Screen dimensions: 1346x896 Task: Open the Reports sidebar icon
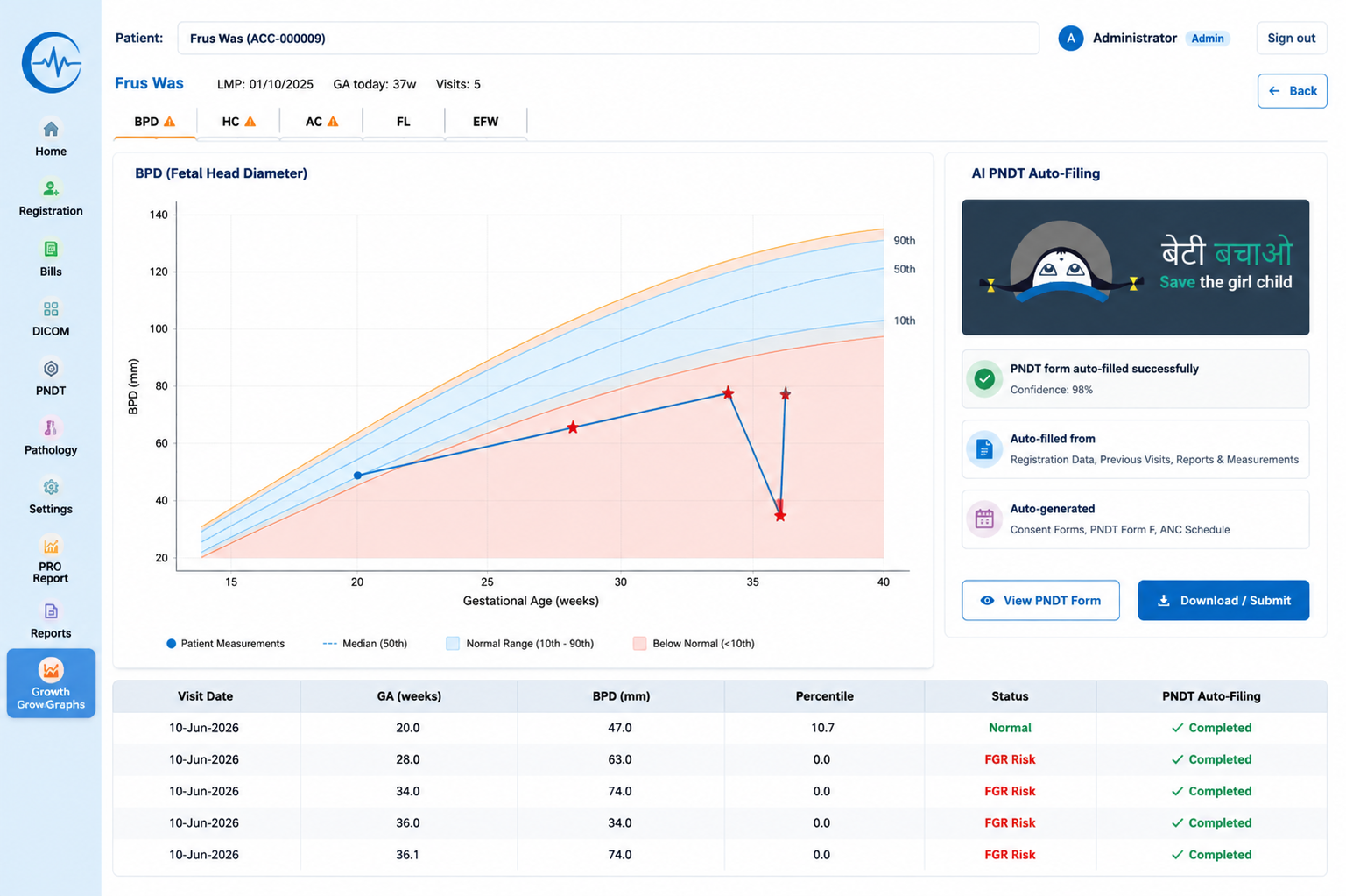pyautogui.click(x=51, y=611)
